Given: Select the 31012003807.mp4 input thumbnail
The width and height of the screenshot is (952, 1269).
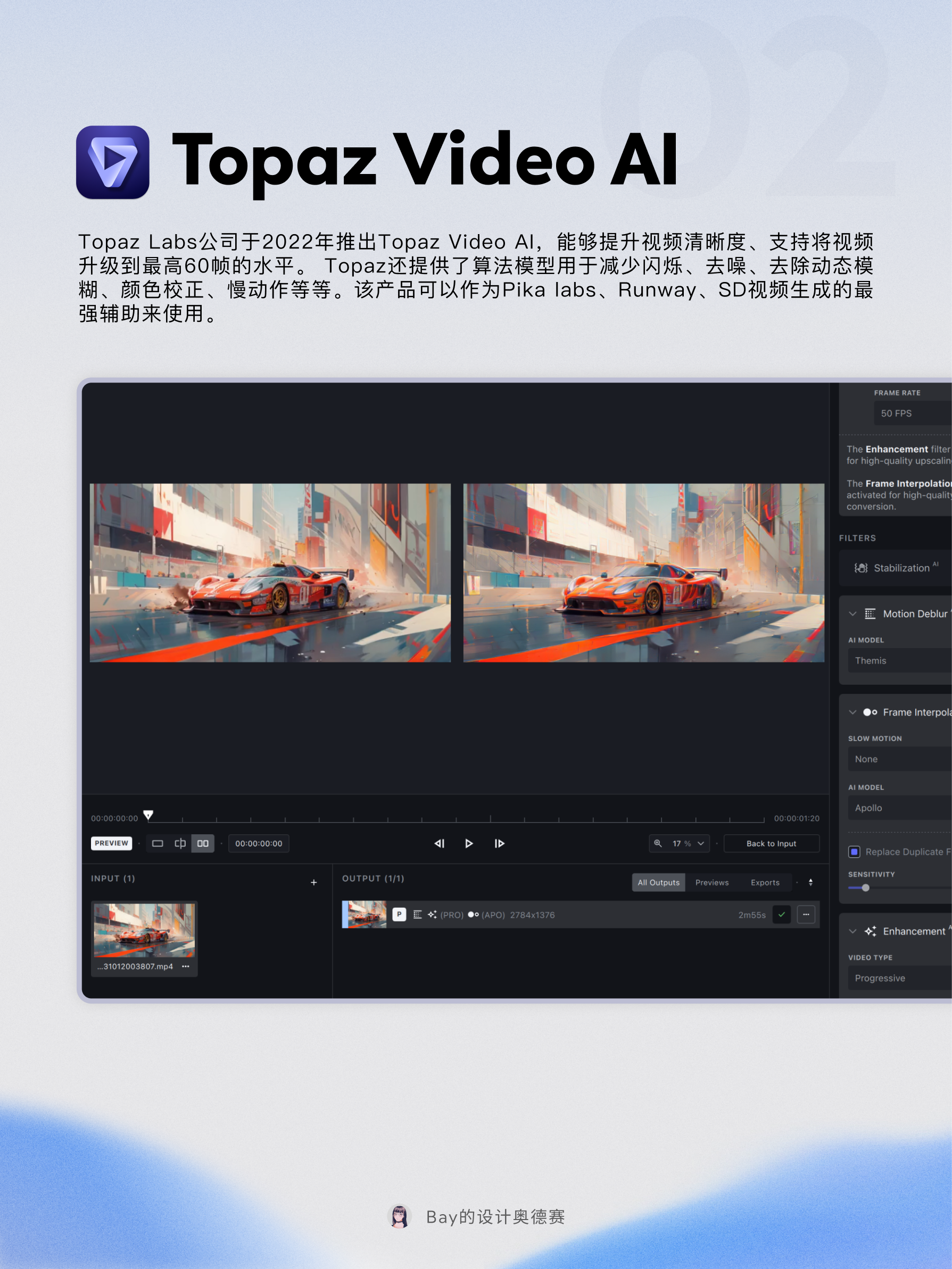Looking at the screenshot, I should (144, 930).
